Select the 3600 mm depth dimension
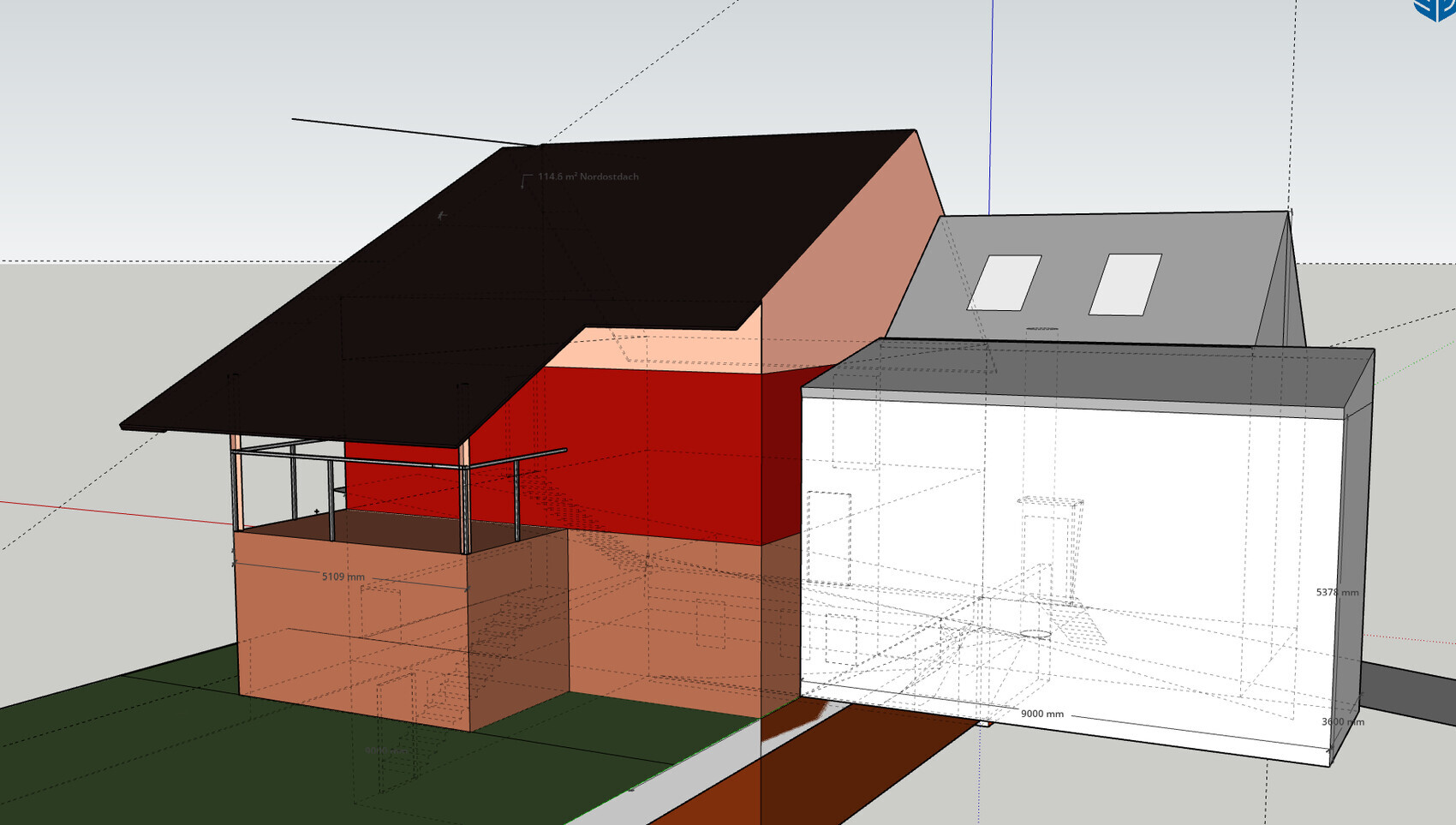The image size is (1456, 825). 1341,721
